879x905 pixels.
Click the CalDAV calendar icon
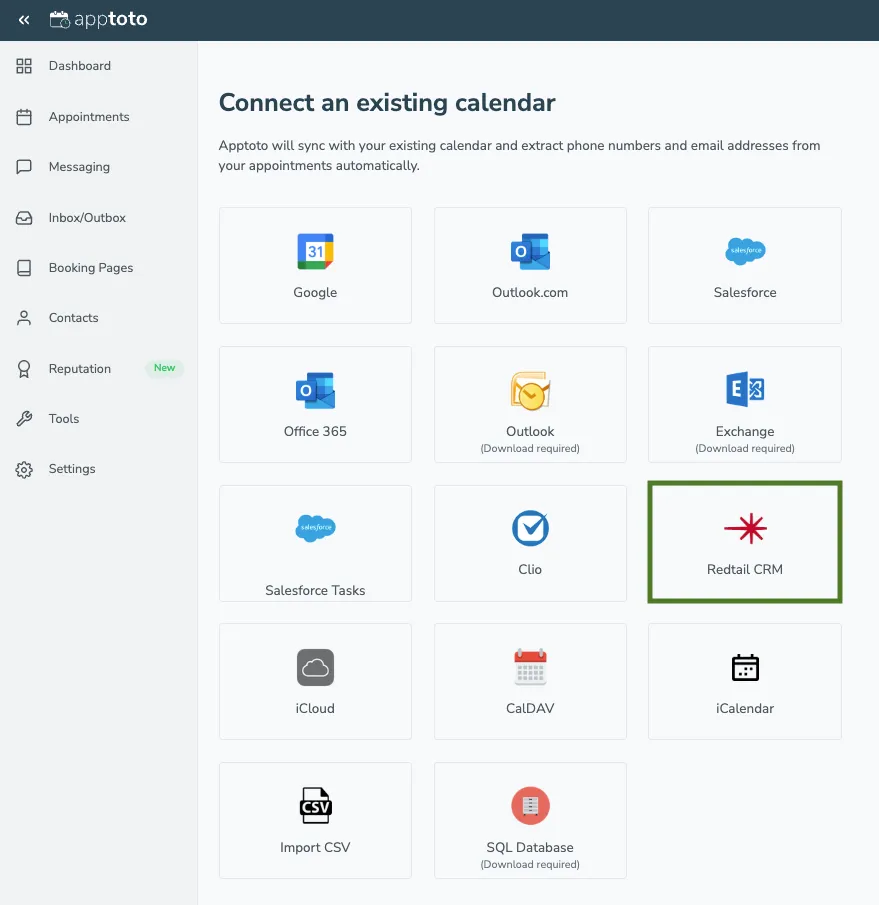[530, 667]
